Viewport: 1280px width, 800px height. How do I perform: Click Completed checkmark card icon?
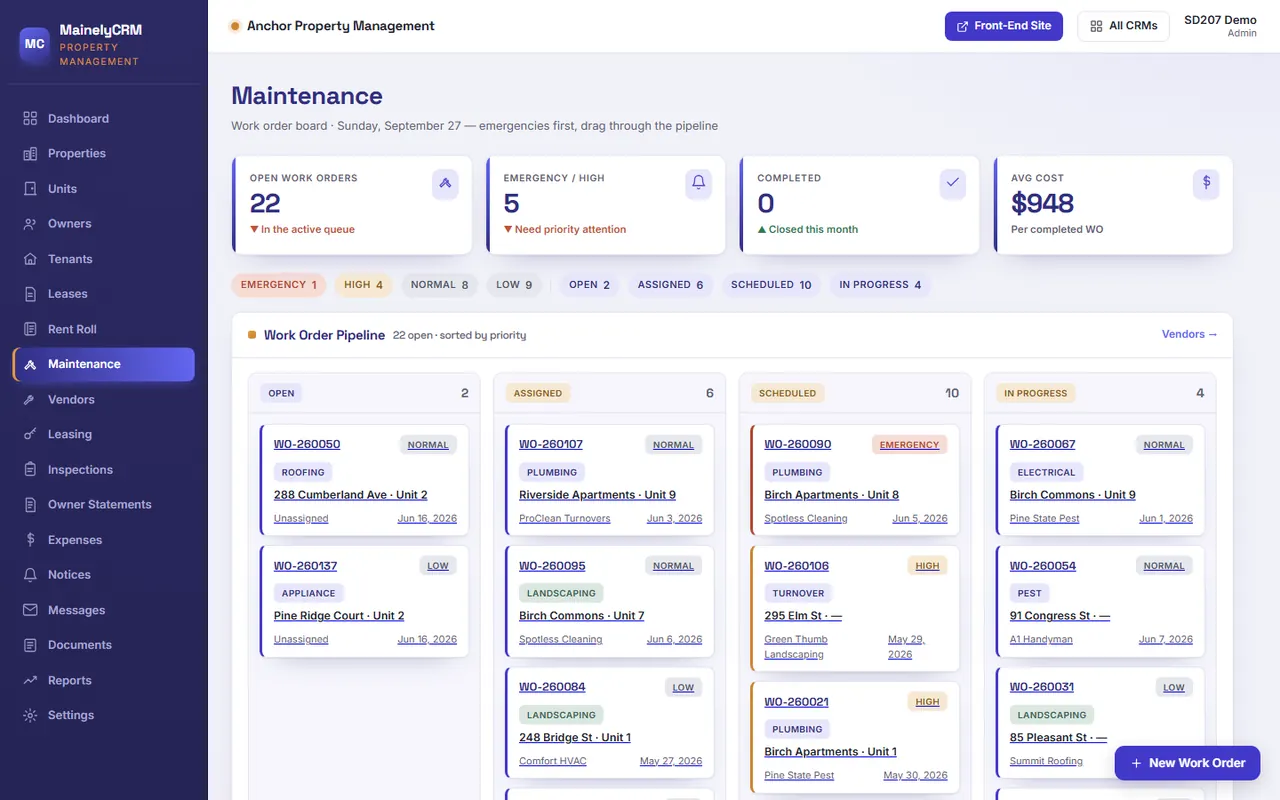point(953,183)
